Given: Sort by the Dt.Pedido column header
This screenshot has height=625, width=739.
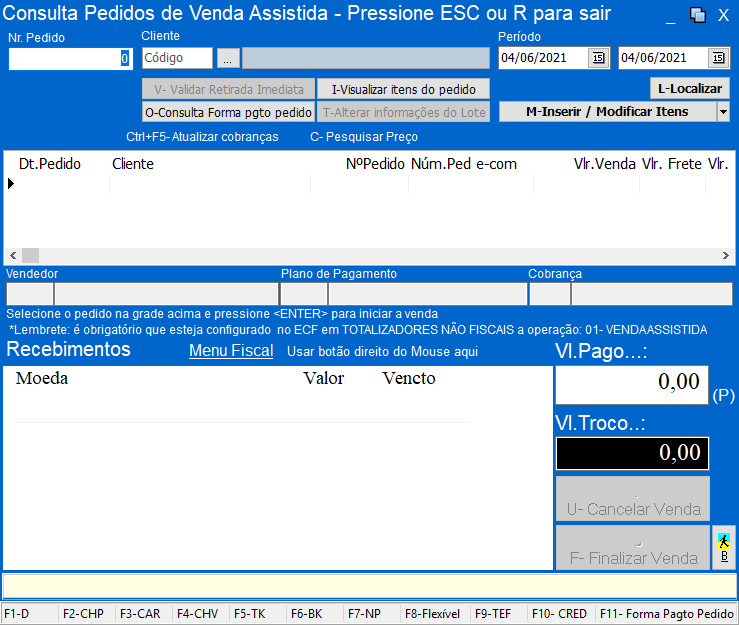Looking at the screenshot, I should click(50, 163).
